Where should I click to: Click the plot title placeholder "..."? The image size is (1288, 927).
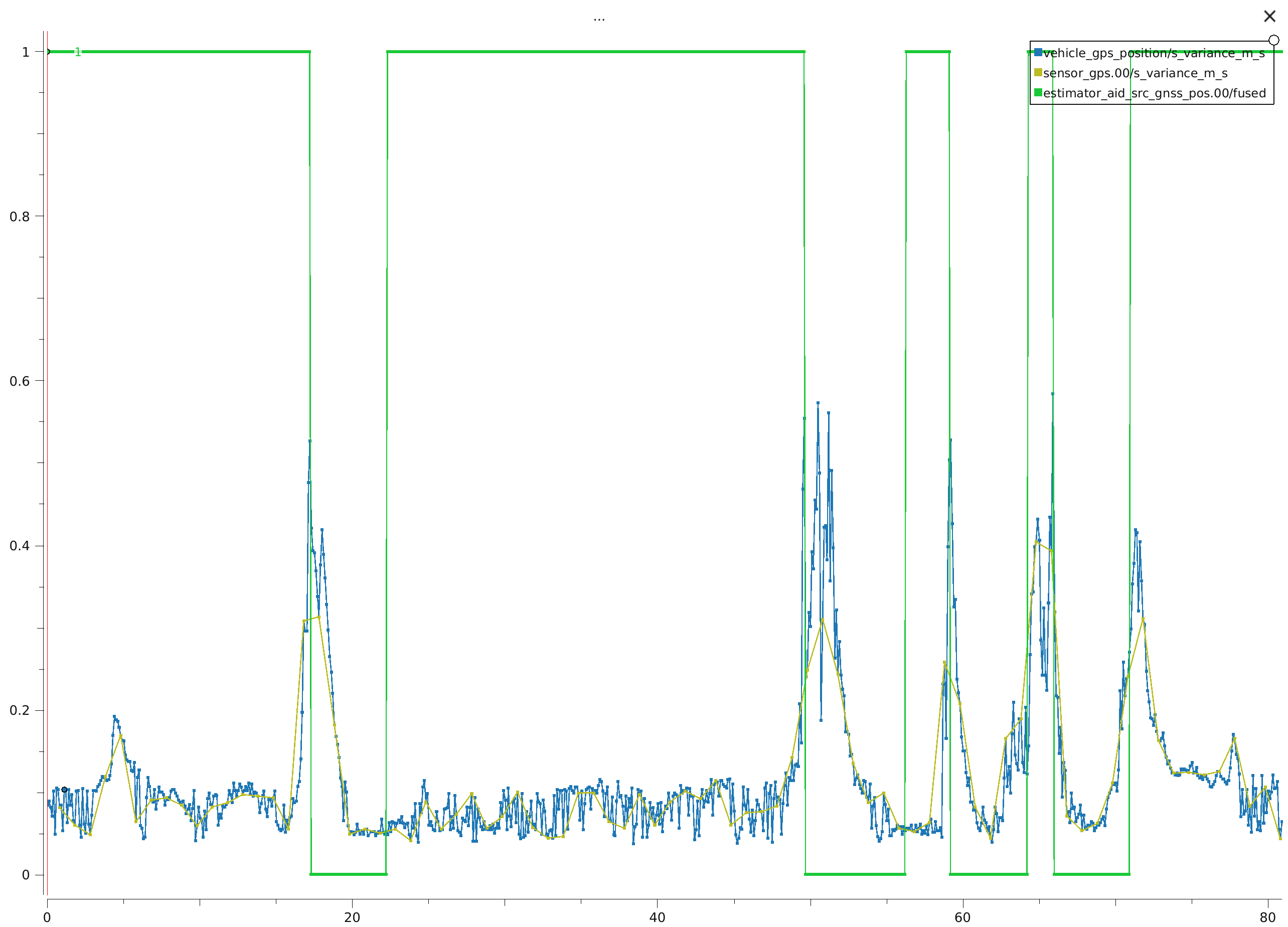tap(599, 19)
